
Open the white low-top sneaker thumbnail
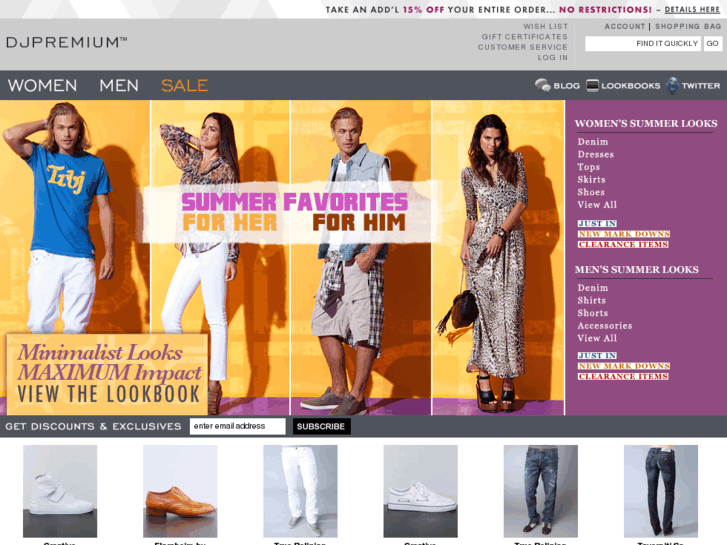420,491
